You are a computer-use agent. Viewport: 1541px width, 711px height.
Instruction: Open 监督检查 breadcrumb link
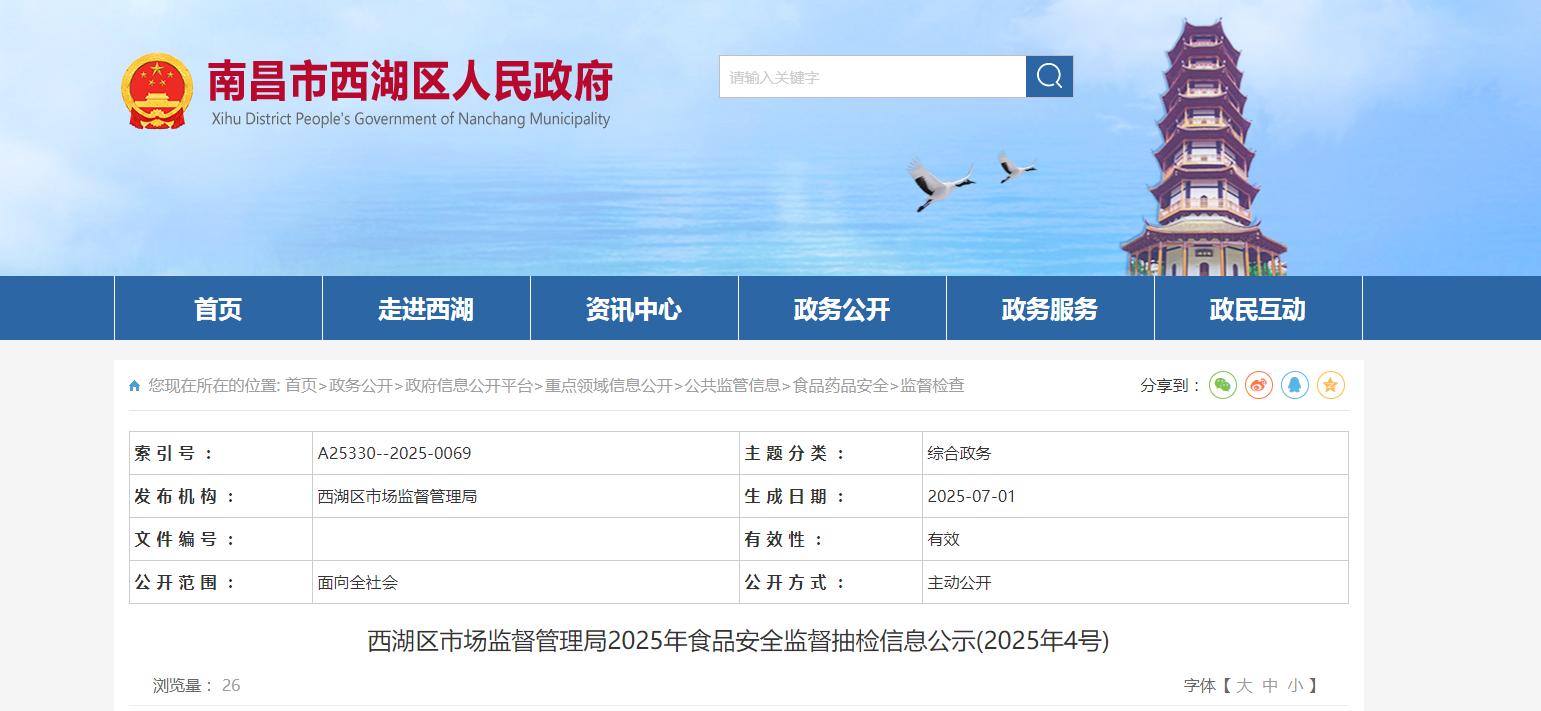coord(933,386)
